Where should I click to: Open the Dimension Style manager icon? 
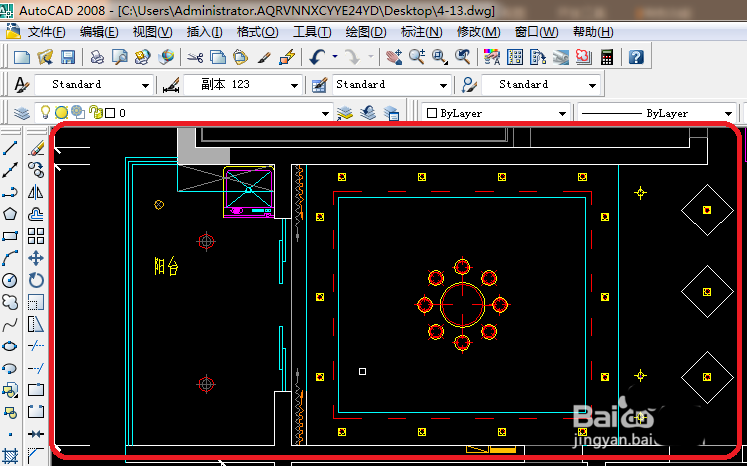pos(171,85)
